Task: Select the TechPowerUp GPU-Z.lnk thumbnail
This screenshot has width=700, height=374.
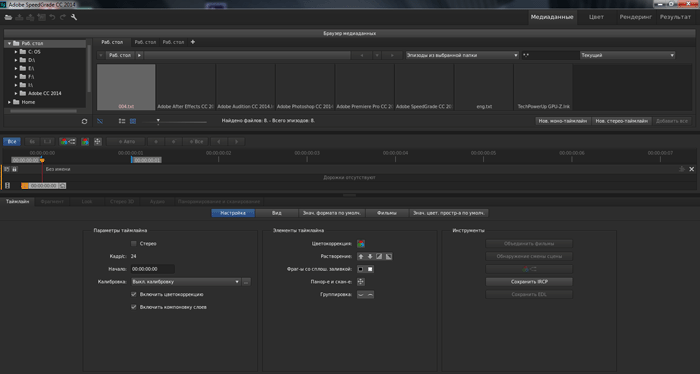Action: click(543, 87)
